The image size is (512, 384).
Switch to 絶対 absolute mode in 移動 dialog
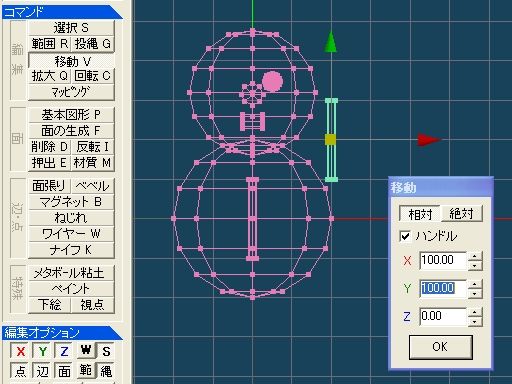(x=462, y=214)
